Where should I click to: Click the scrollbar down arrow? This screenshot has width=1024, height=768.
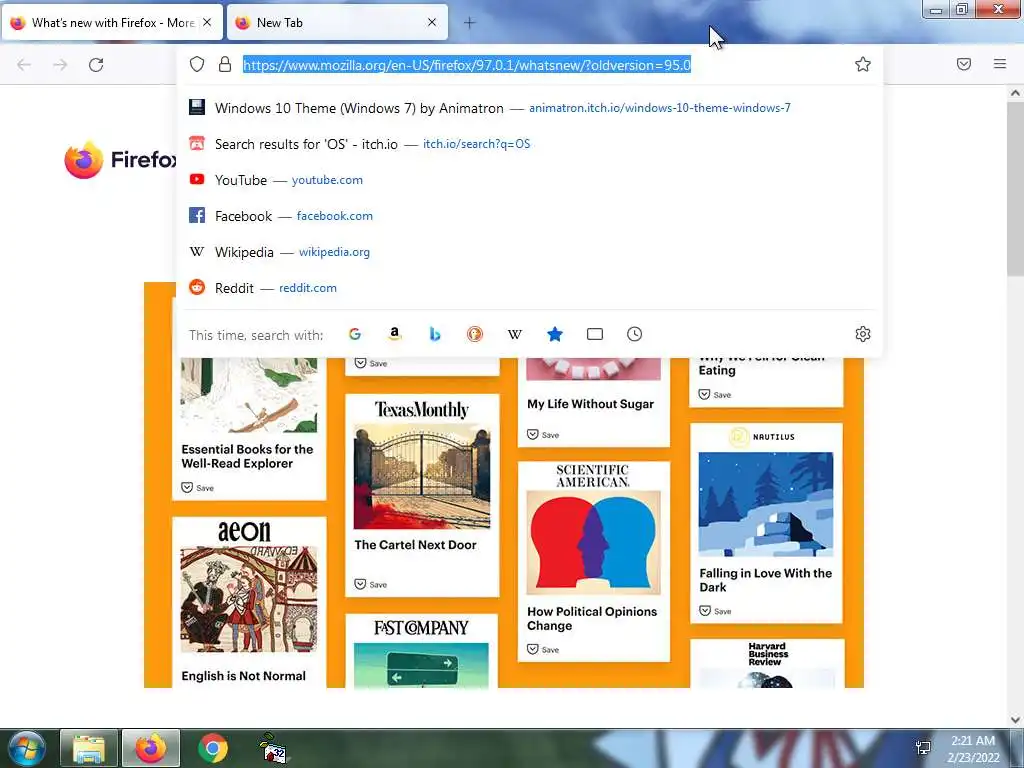pos(1015,720)
